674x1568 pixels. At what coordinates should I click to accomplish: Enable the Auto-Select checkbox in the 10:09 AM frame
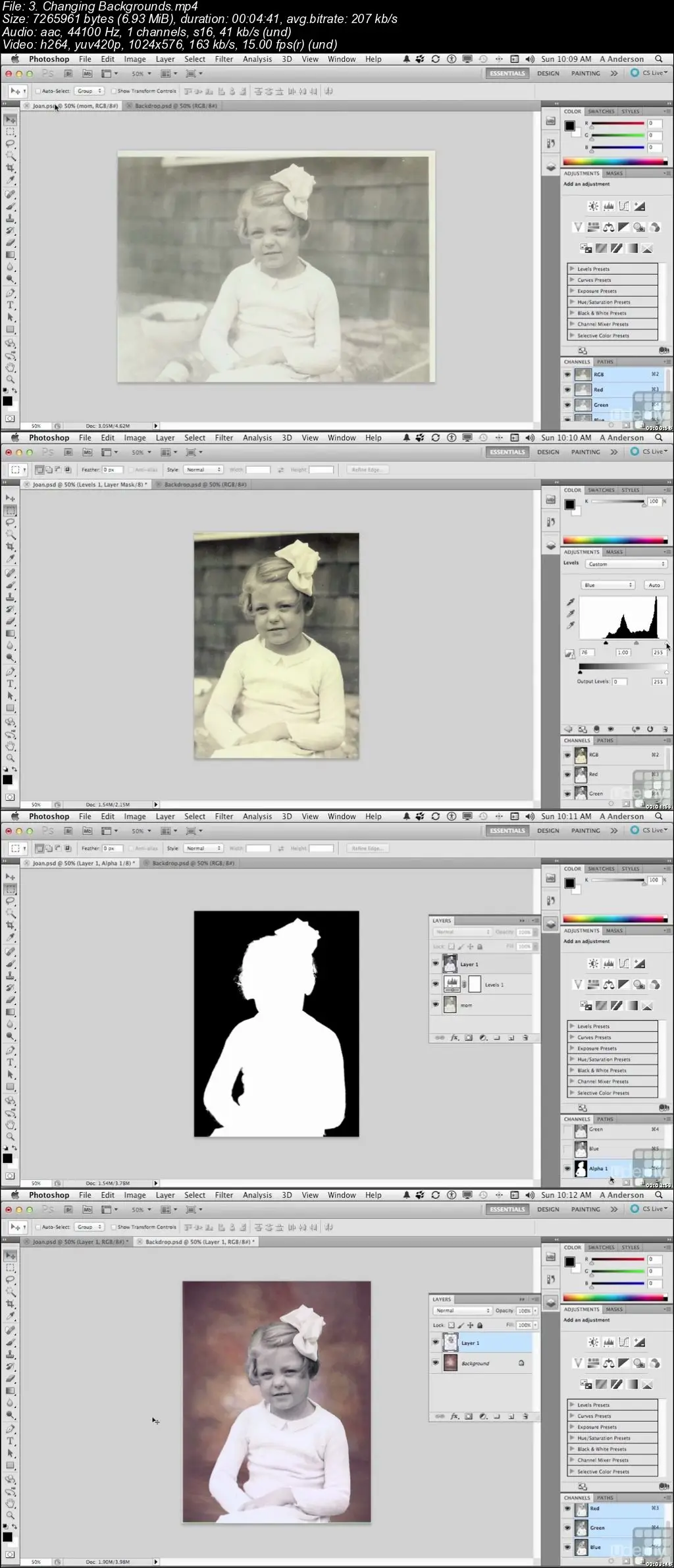pyautogui.click(x=38, y=91)
